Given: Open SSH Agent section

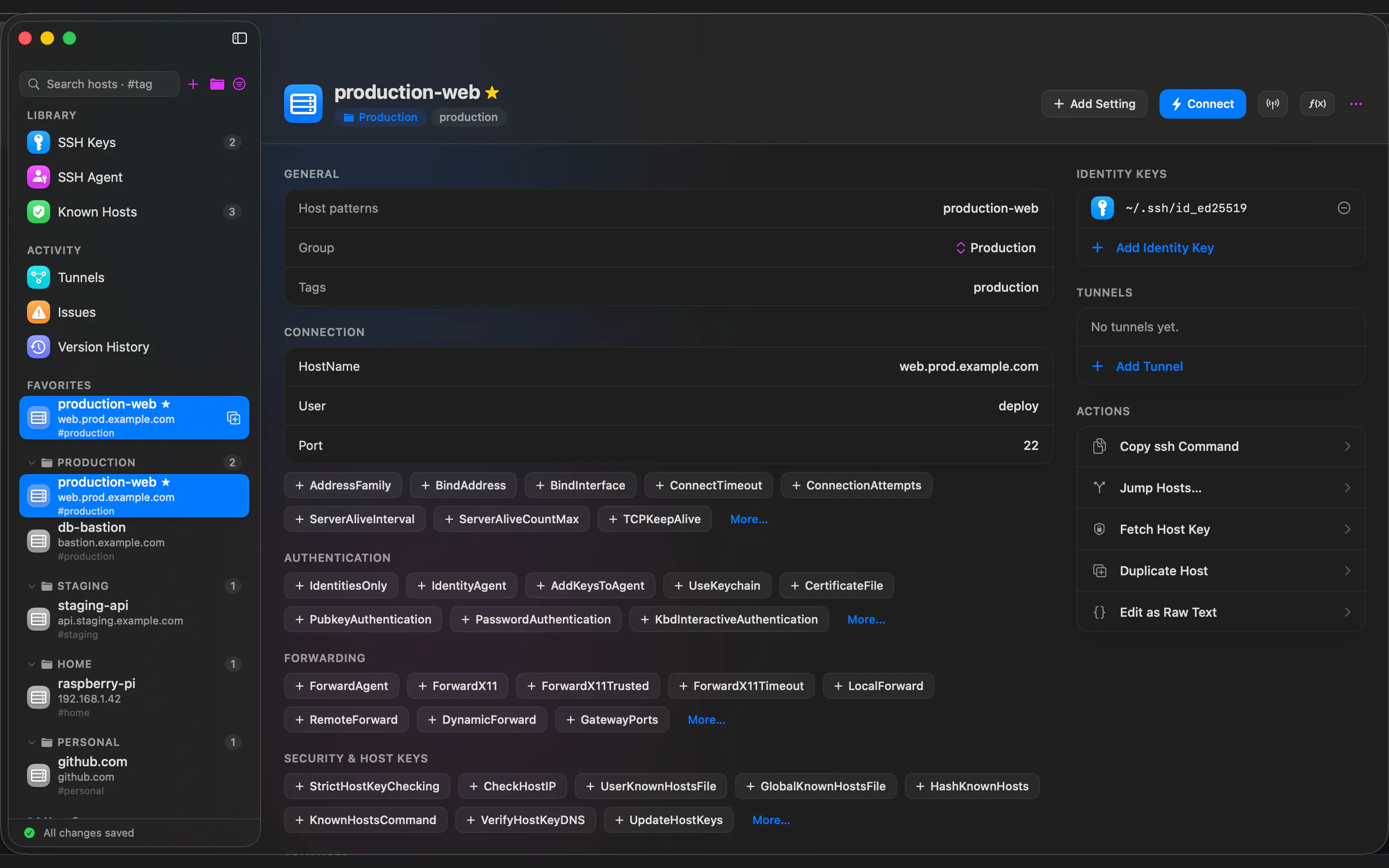Looking at the screenshot, I should point(134,177).
